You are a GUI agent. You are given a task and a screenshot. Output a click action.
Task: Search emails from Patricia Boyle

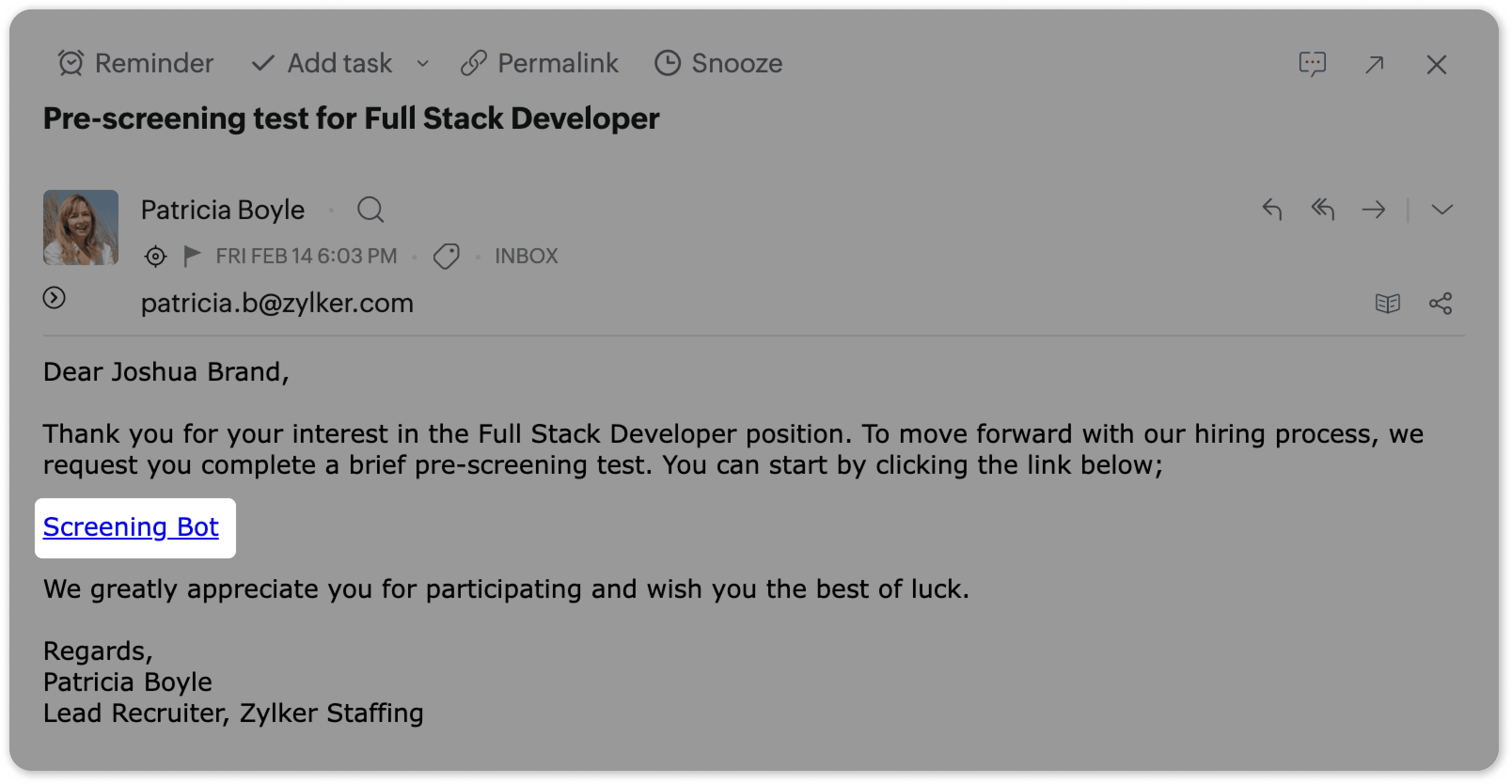[370, 210]
